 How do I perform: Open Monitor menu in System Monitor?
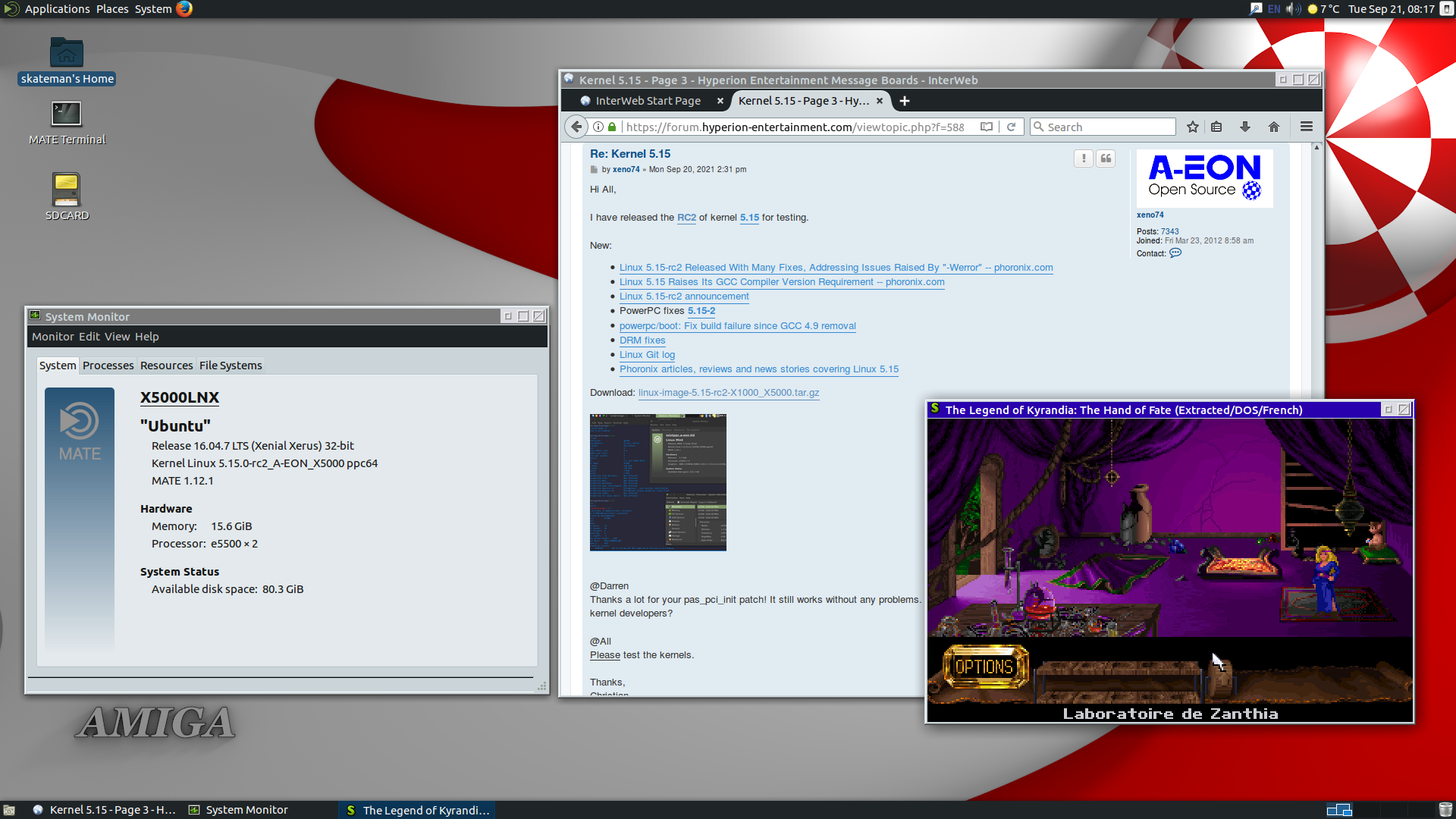pyautogui.click(x=53, y=337)
